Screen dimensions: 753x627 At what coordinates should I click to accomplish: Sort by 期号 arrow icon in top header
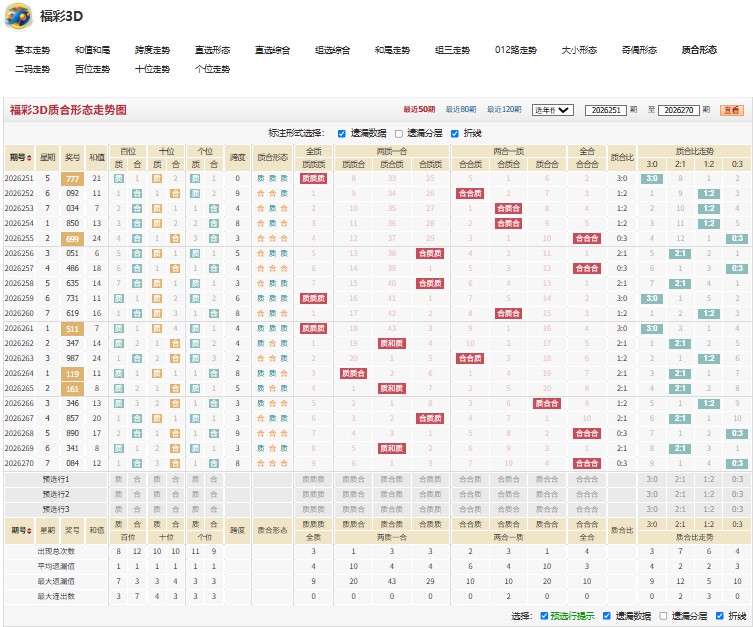click(x=30, y=158)
